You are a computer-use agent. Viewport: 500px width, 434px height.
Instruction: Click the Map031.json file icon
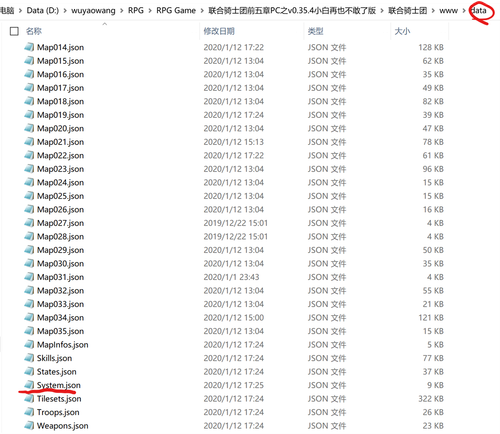click(29, 277)
